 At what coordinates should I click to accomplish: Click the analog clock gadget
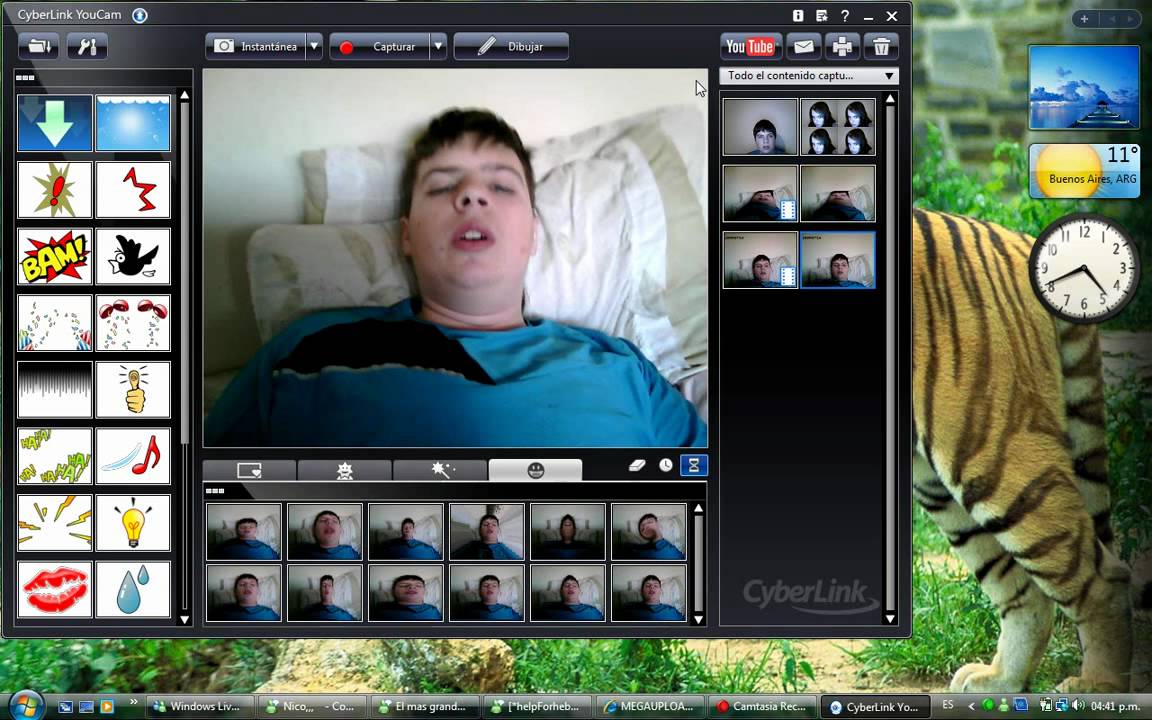[1084, 268]
